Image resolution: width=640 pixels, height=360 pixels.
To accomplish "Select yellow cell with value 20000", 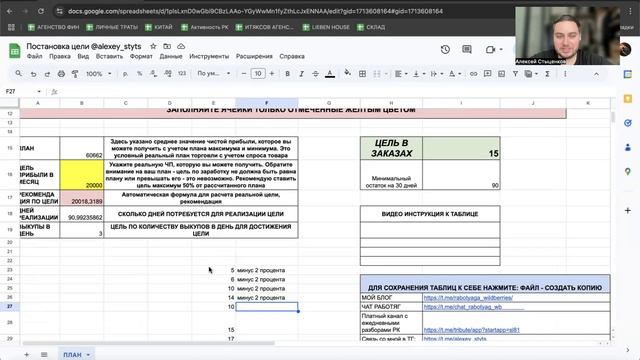I will coord(82,175).
